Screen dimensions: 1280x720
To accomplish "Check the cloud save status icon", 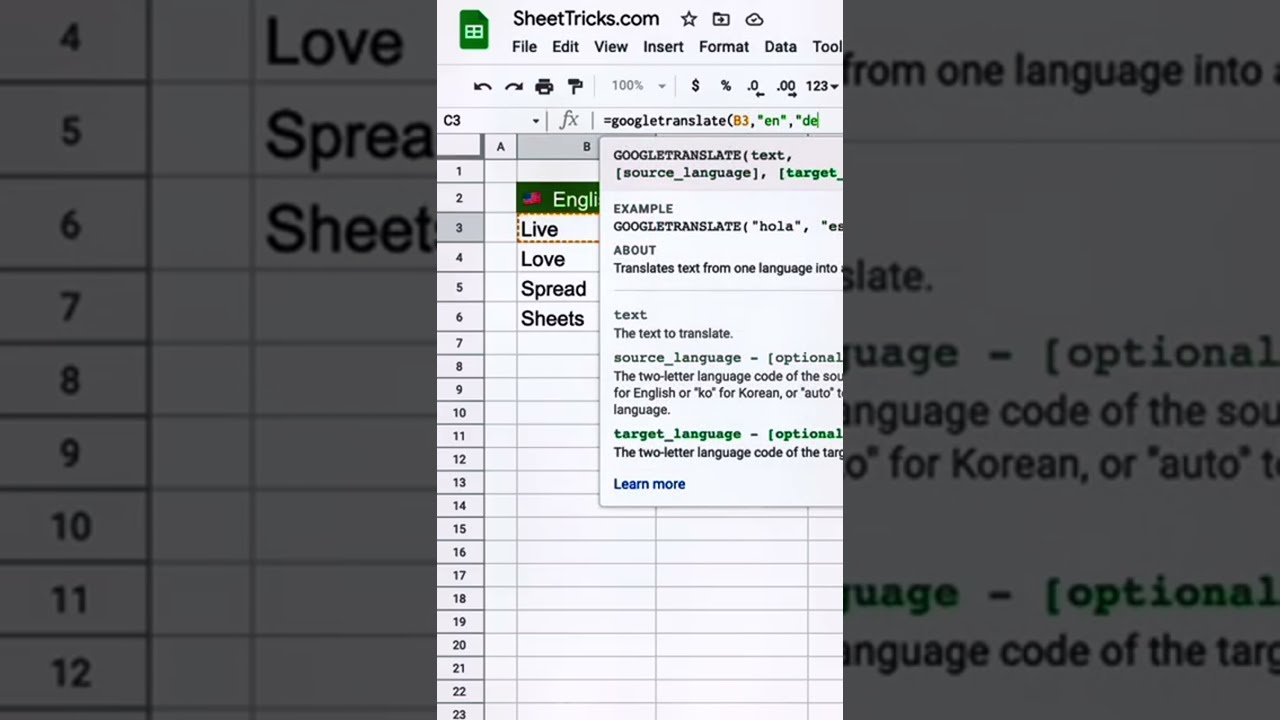I will [x=755, y=19].
